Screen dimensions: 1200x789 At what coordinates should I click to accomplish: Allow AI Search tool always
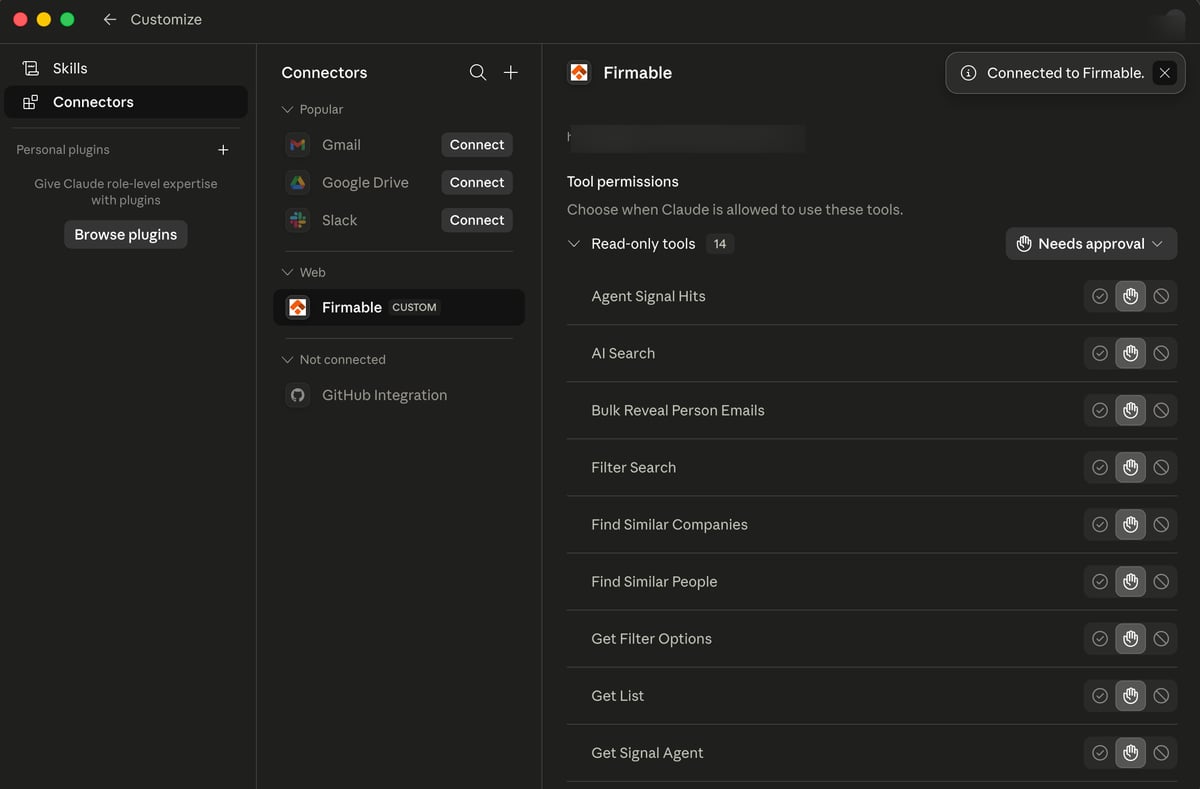(x=1100, y=353)
